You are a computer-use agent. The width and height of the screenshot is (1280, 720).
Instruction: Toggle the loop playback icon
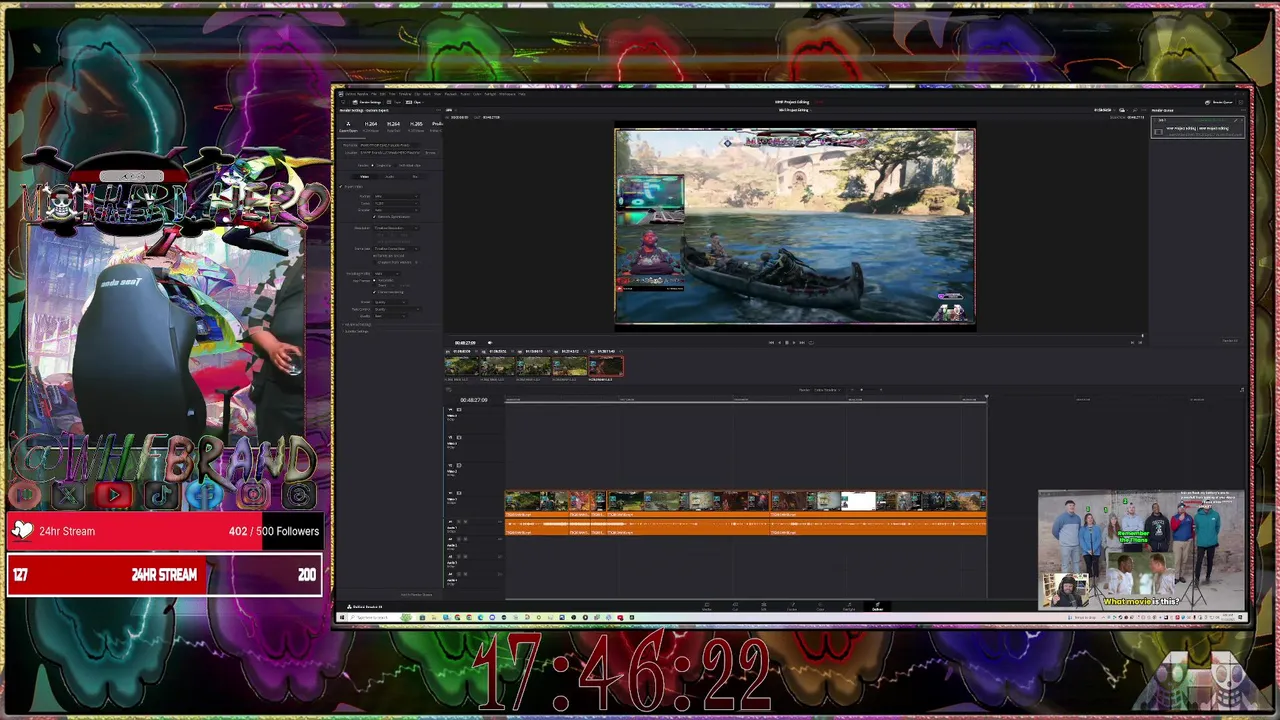(x=811, y=342)
